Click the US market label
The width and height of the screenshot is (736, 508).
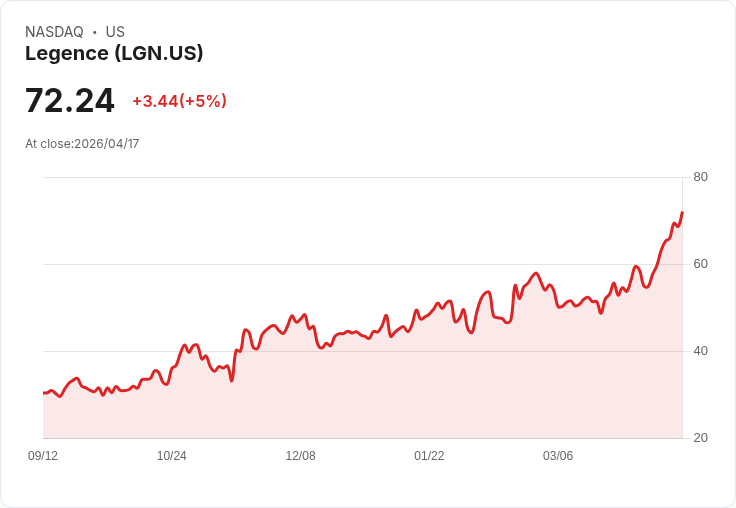click(115, 32)
